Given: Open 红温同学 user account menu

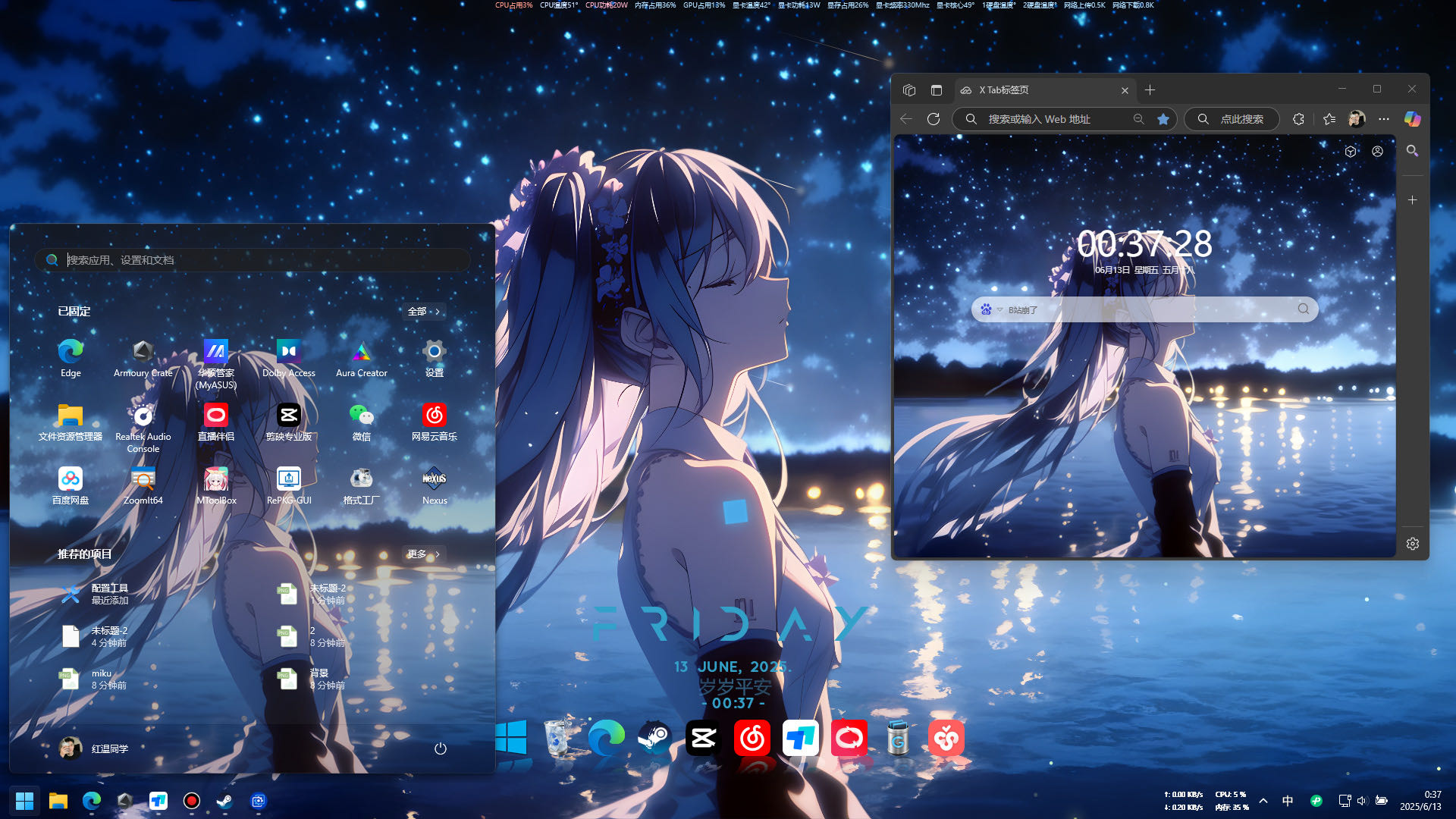Looking at the screenshot, I should coord(94,748).
